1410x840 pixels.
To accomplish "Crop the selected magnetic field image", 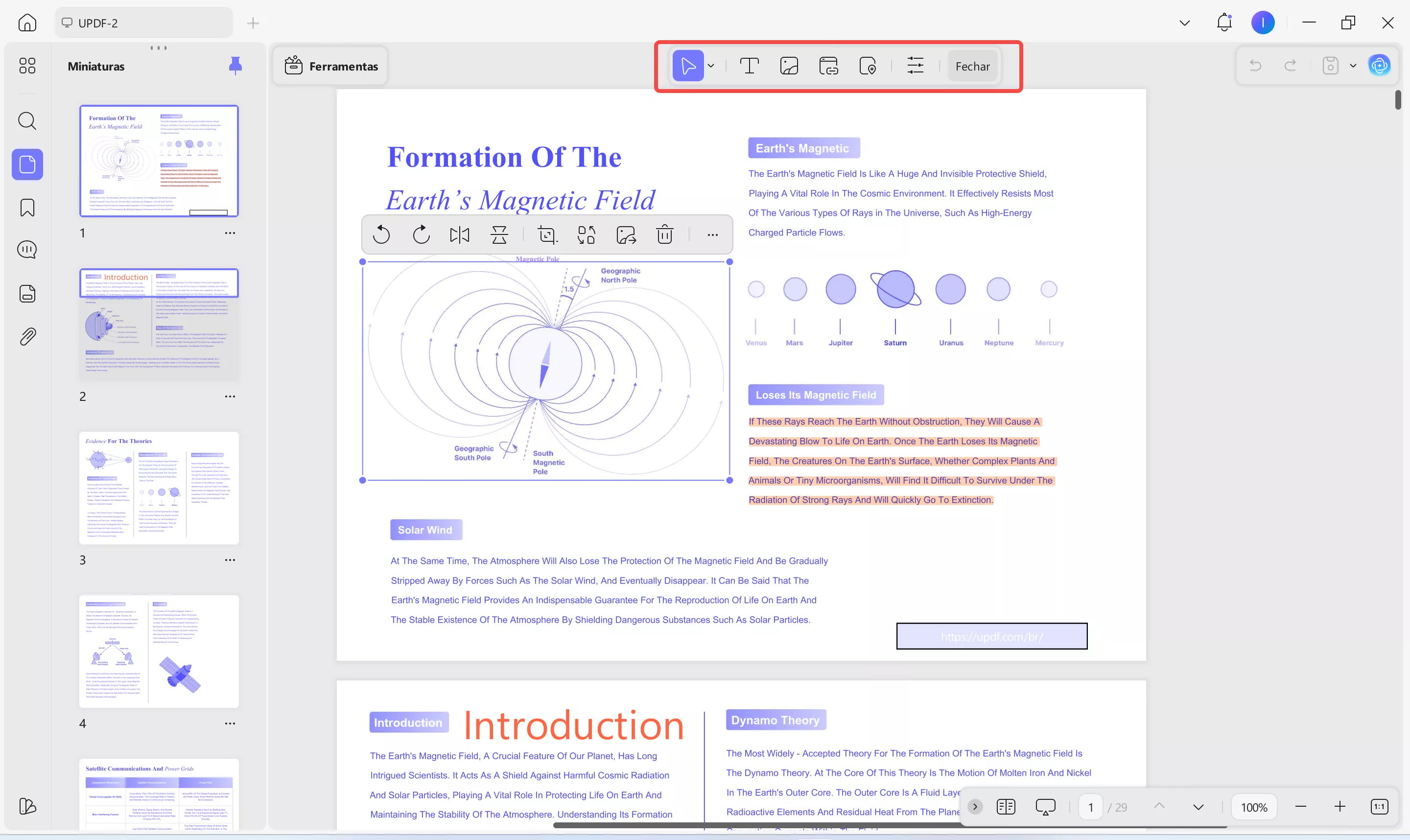I will [547, 234].
